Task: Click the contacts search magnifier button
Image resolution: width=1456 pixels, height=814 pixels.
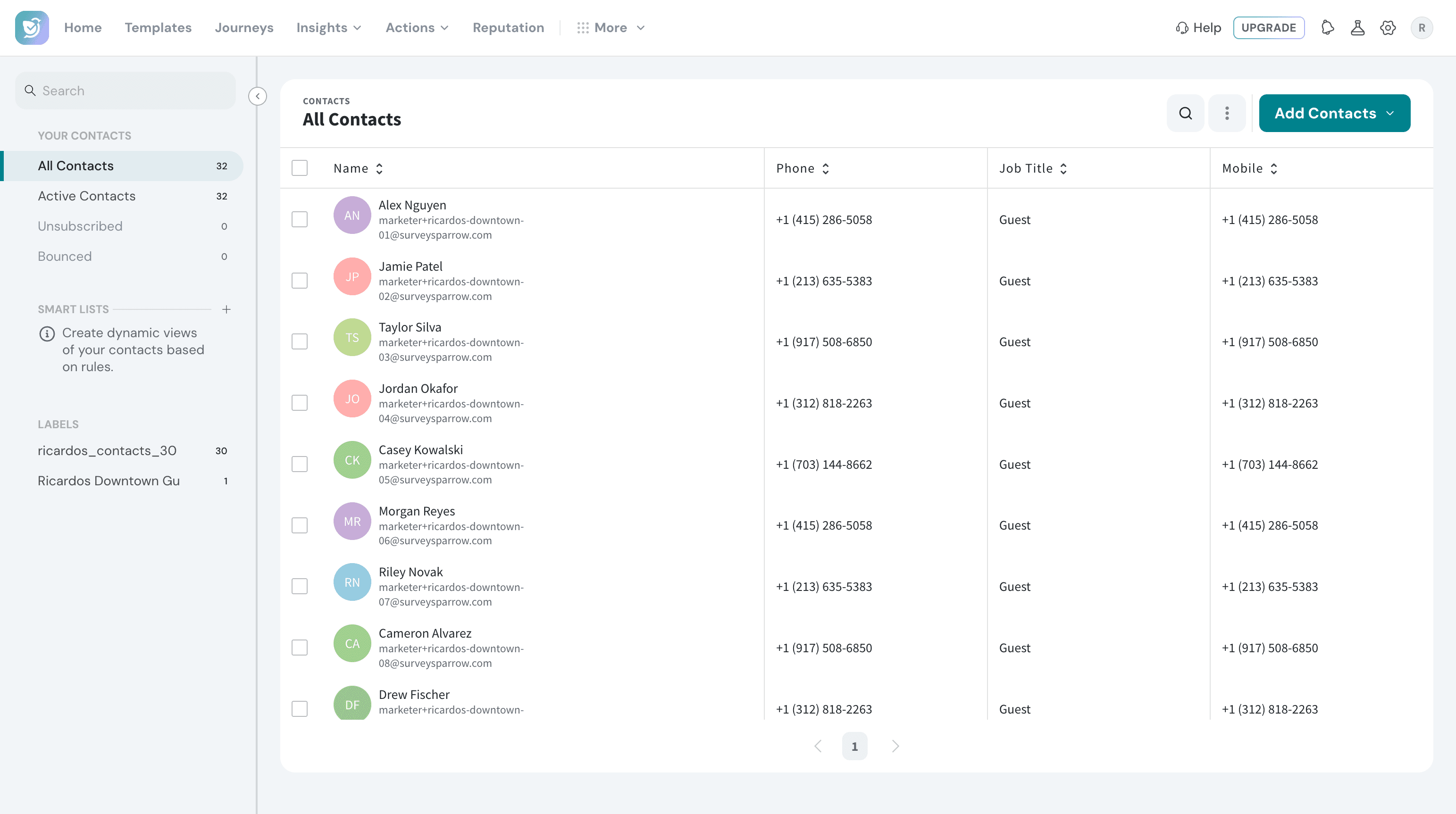Action: (x=1185, y=114)
